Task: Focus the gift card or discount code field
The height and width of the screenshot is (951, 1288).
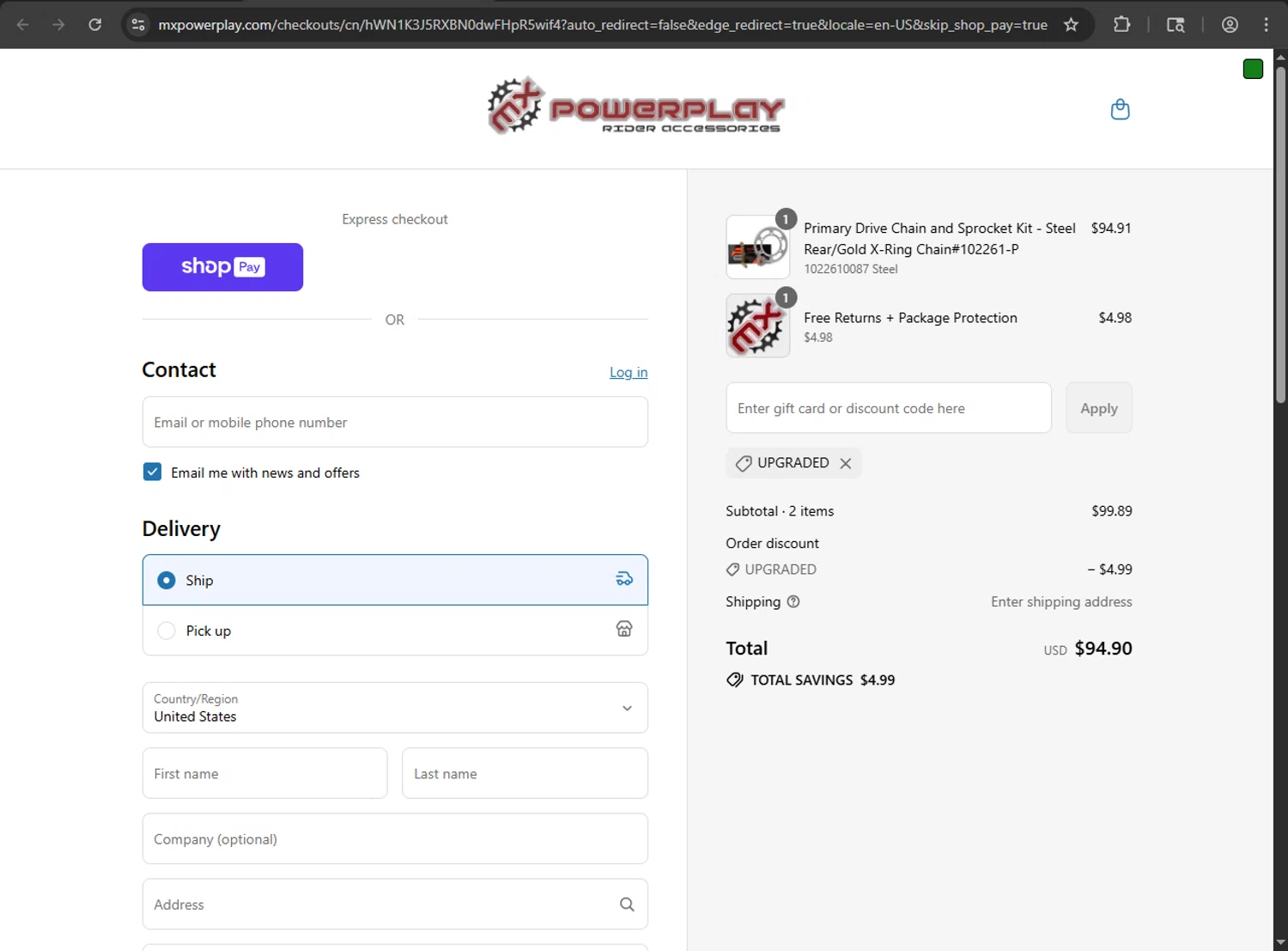Action: click(889, 408)
